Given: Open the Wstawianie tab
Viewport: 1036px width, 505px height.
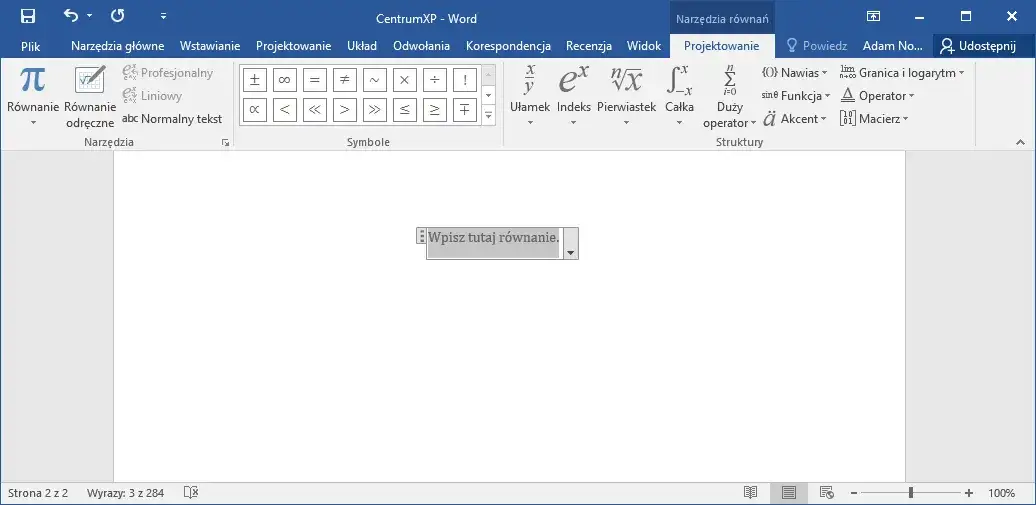Looking at the screenshot, I should pos(210,46).
